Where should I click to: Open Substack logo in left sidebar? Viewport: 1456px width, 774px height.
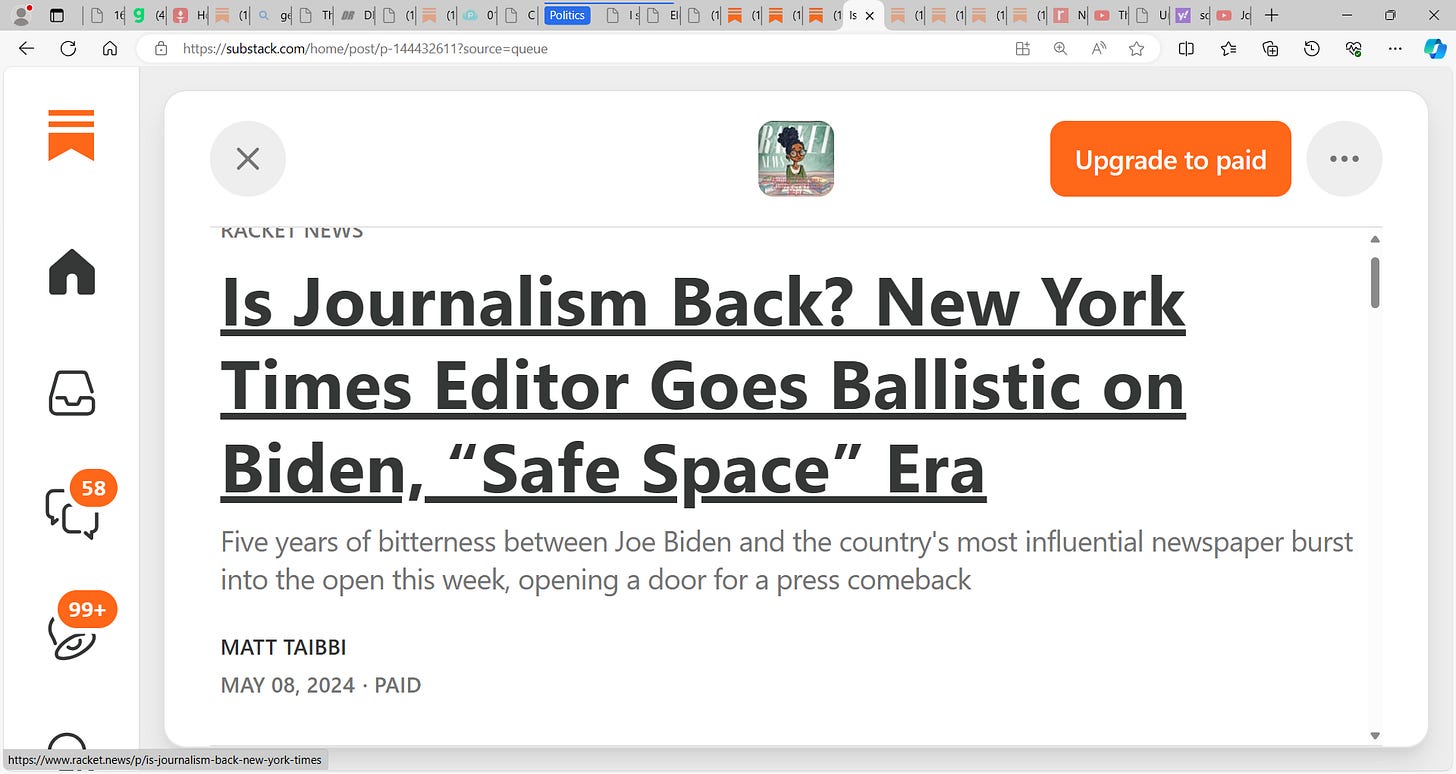pos(71,135)
